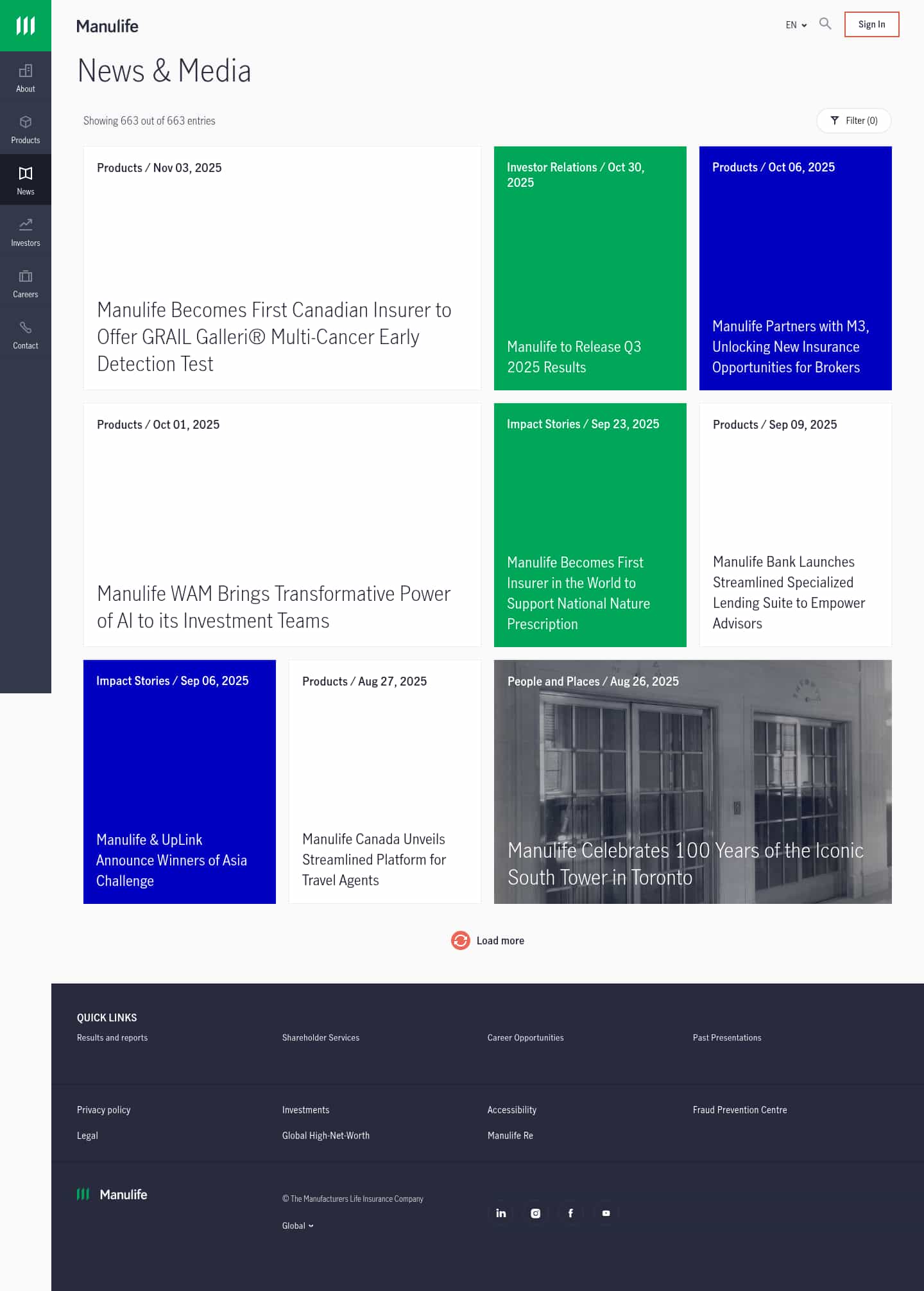Open the Filter (0) panel

pyautogui.click(x=854, y=121)
